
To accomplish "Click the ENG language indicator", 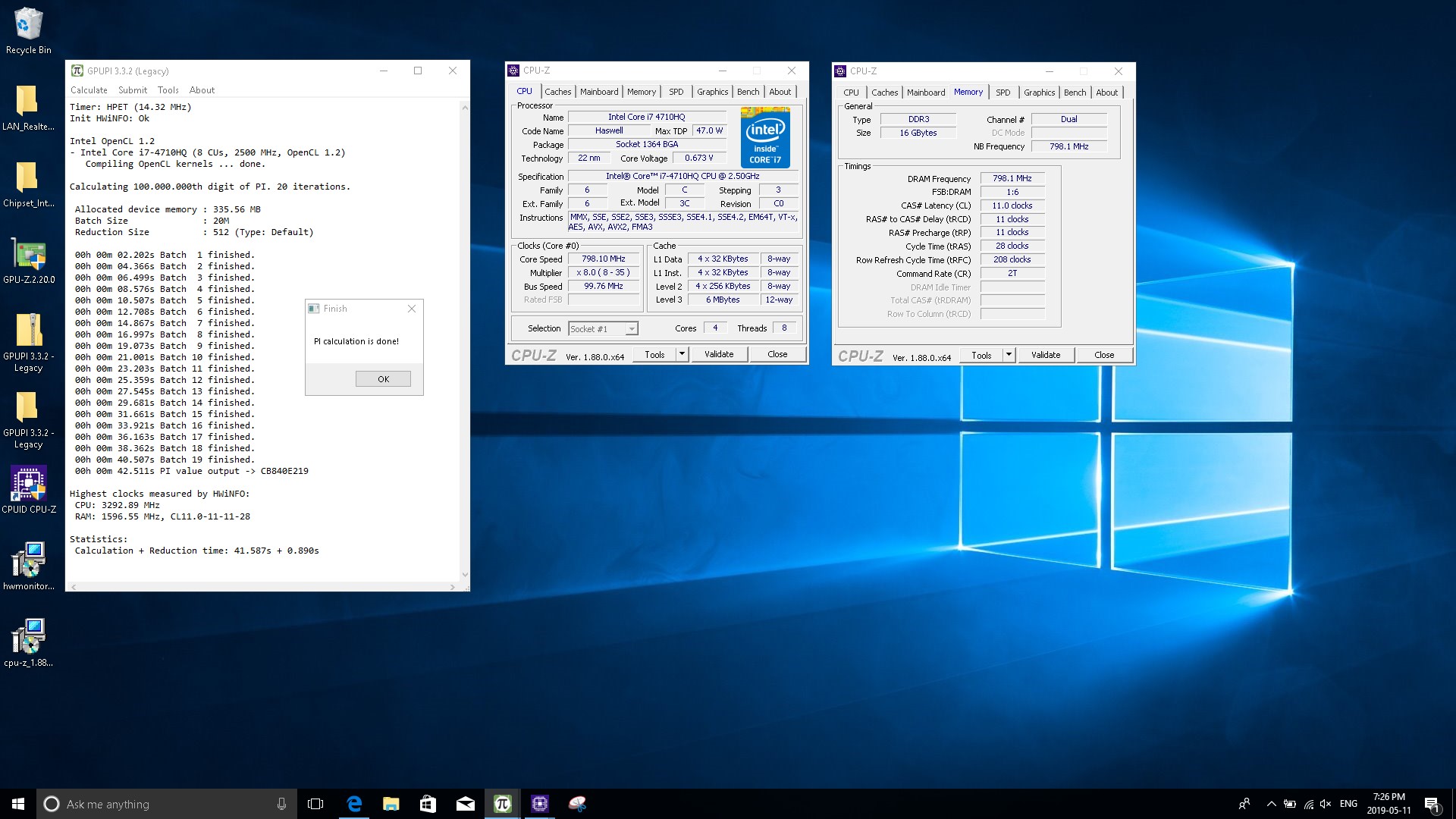I will 1348,804.
